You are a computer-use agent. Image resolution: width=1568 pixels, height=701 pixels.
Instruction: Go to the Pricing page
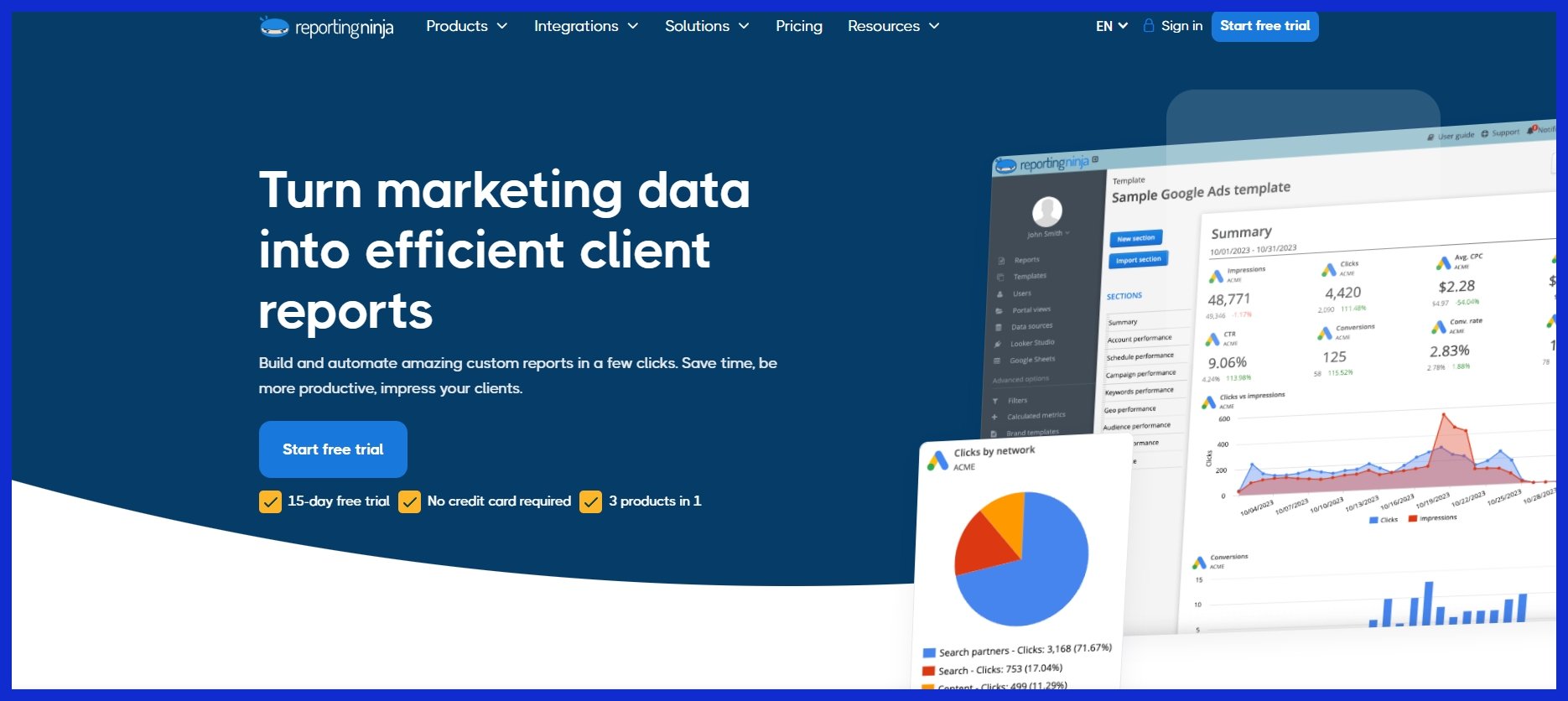(799, 26)
